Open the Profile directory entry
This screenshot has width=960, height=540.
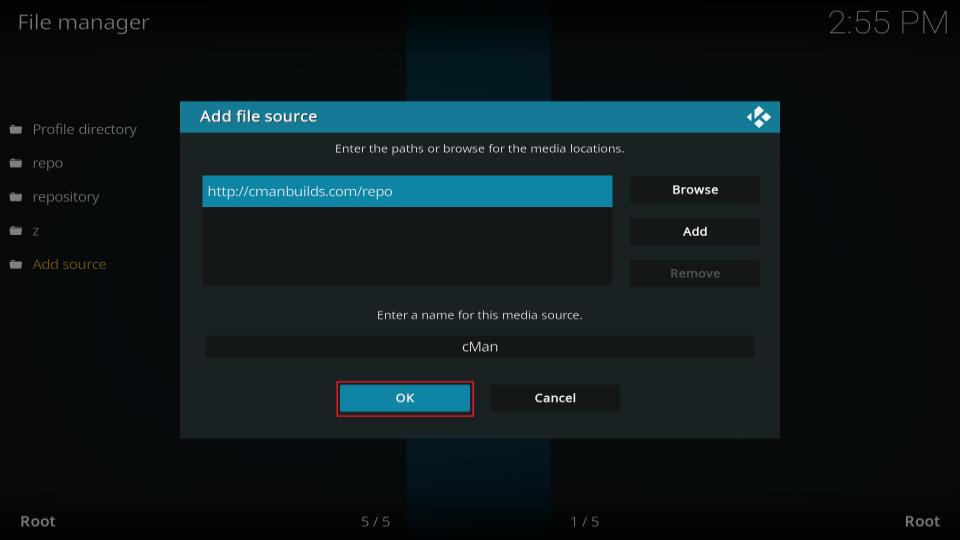coord(84,130)
